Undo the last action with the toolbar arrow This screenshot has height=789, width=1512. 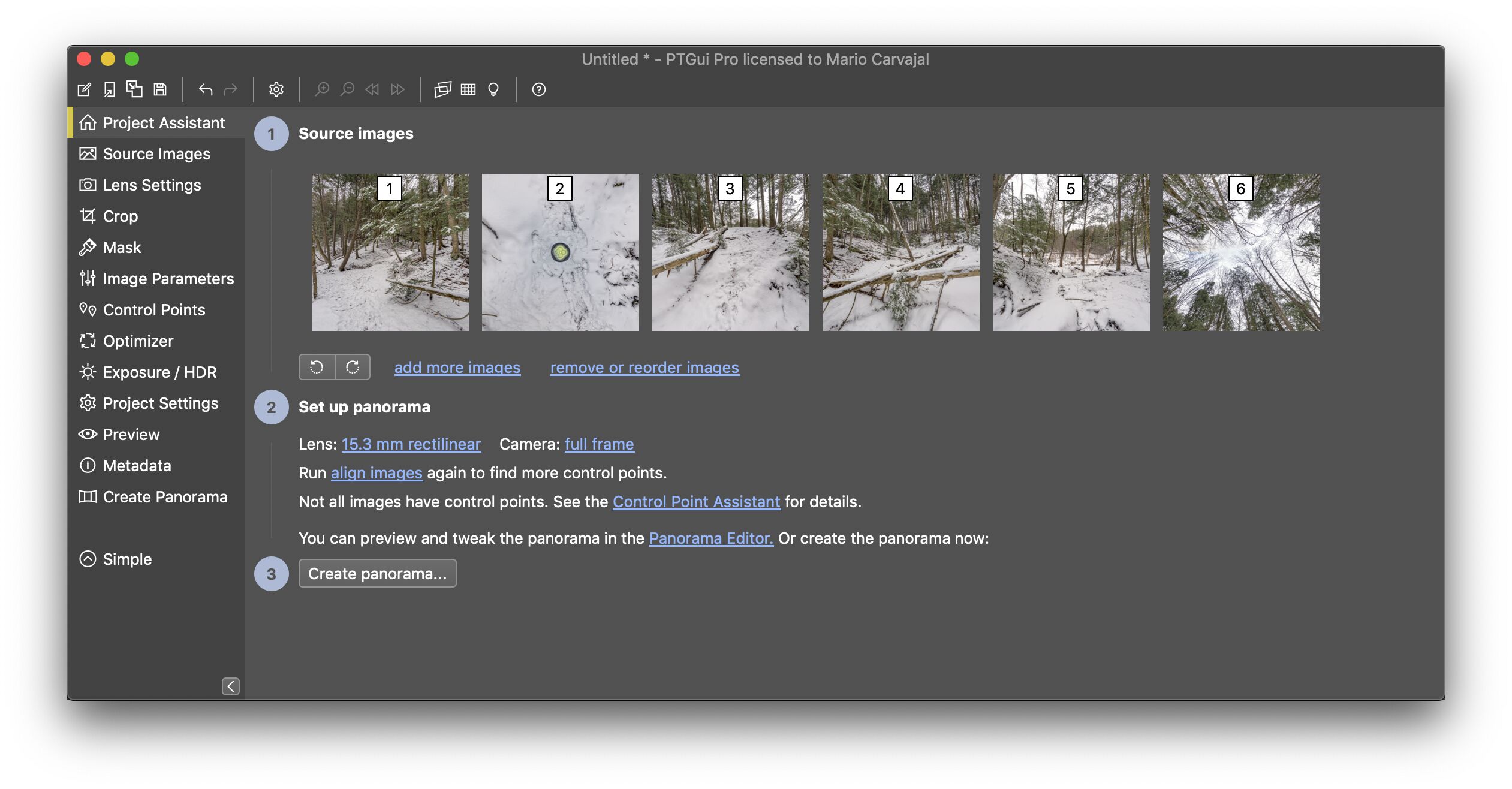[x=206, y=89]
